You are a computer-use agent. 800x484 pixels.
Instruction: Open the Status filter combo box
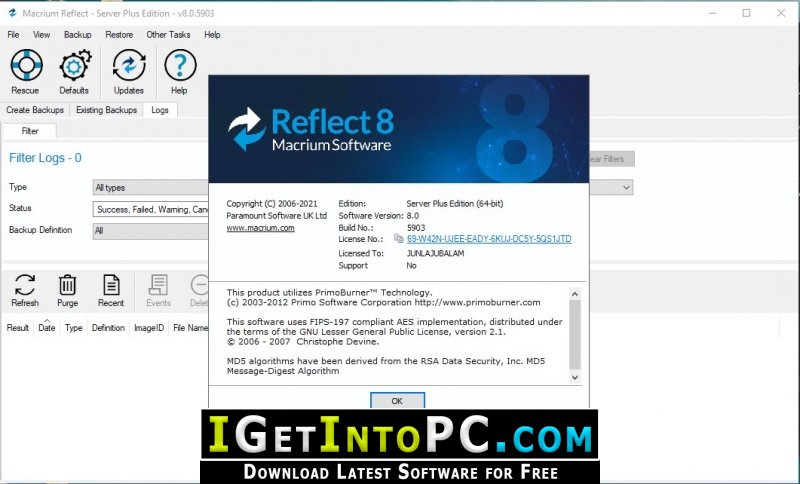151,209
